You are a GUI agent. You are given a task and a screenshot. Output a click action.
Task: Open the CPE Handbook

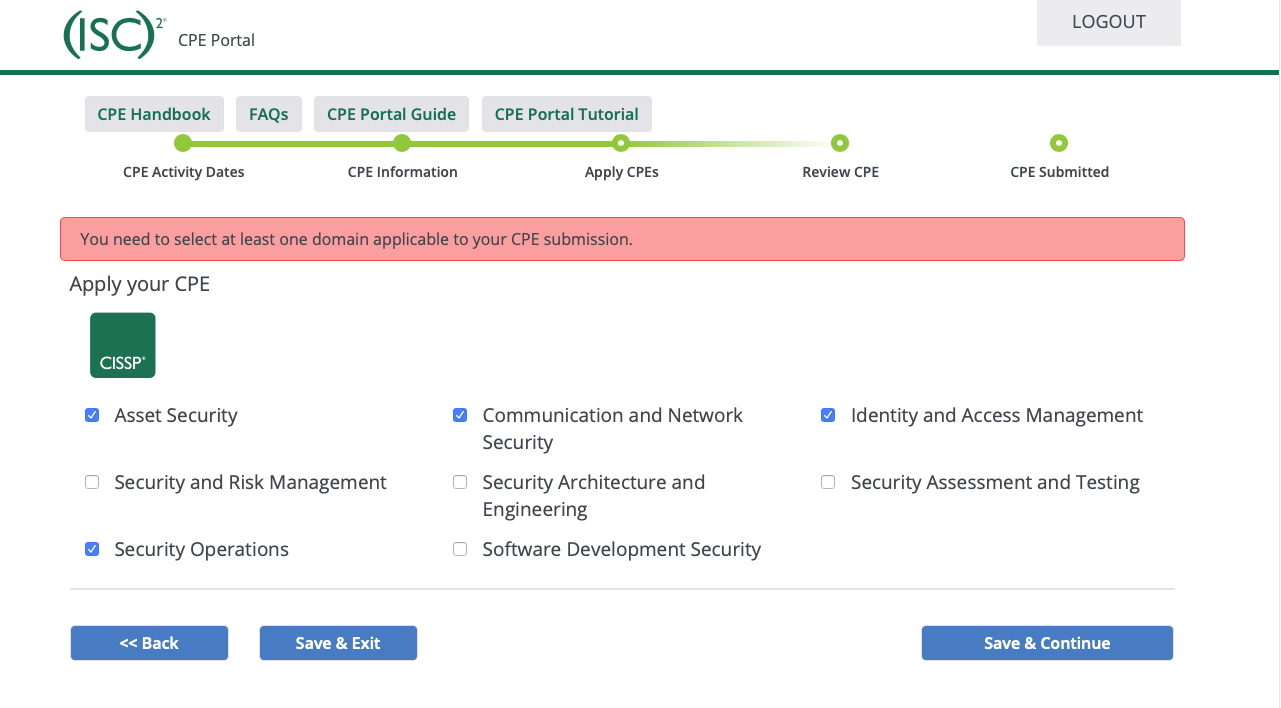(154, 114)
